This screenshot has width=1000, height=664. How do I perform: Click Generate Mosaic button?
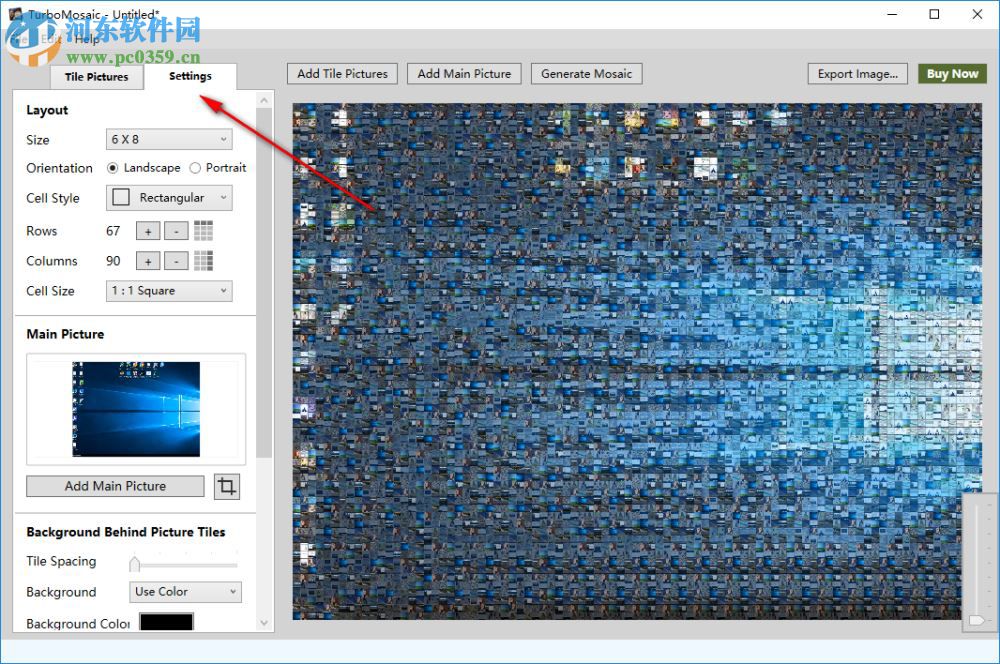[x=587, y=74]
